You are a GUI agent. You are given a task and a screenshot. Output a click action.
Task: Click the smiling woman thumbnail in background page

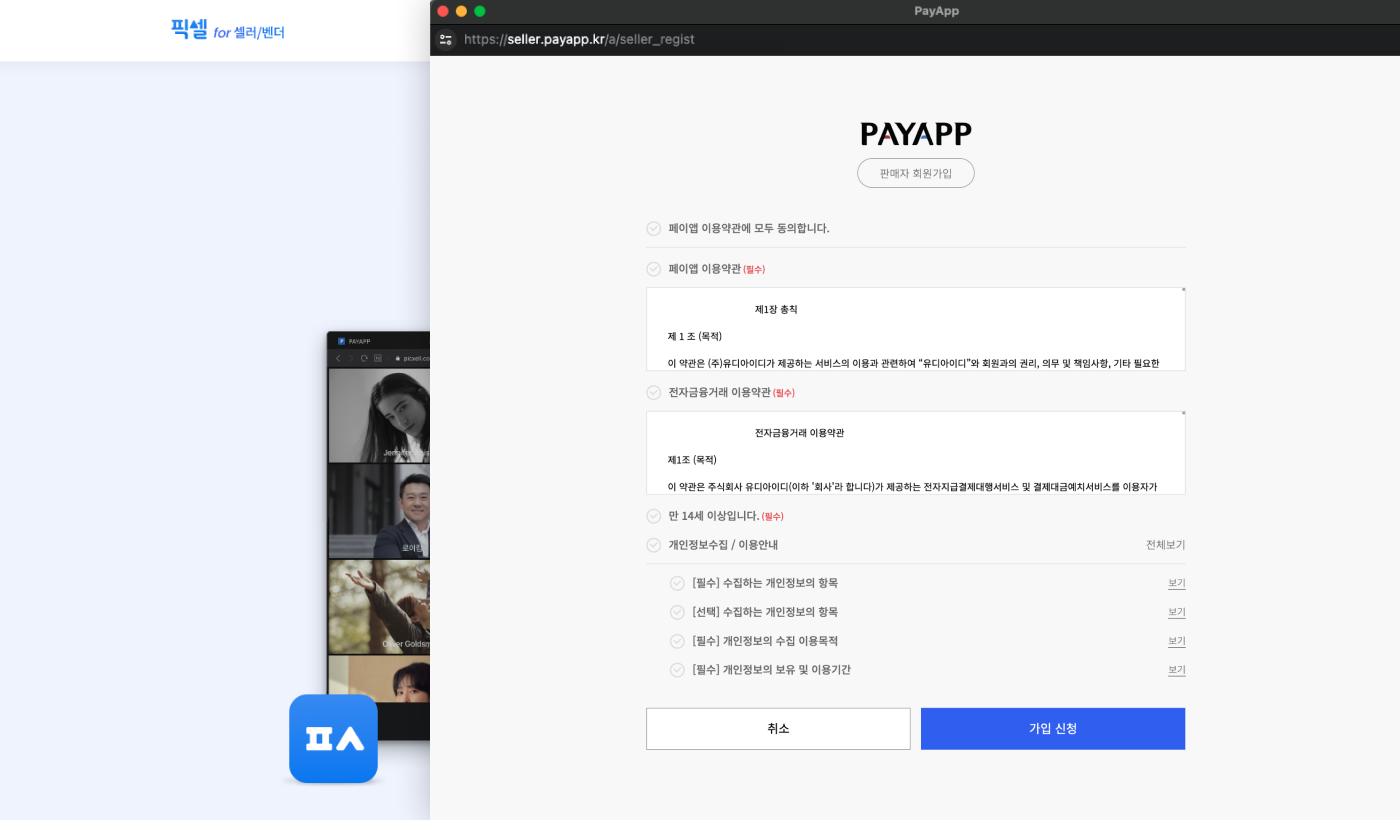point(380,415)
